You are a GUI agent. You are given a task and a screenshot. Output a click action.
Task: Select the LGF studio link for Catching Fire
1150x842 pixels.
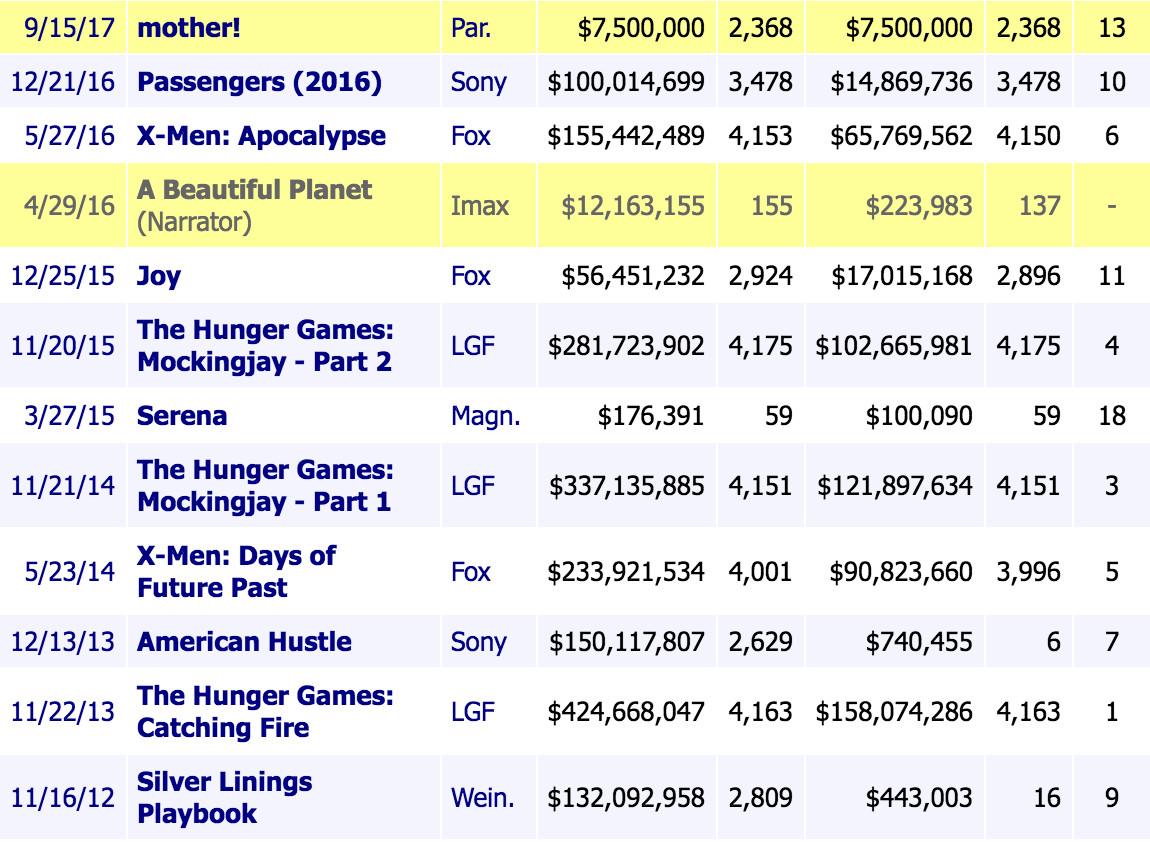[x=473, y=711]
